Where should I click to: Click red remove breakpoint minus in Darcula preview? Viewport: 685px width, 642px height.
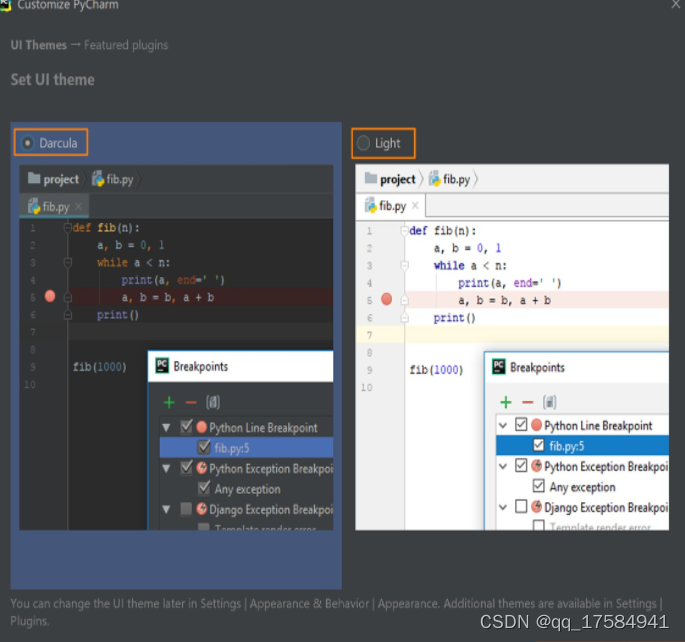(191, 402)
